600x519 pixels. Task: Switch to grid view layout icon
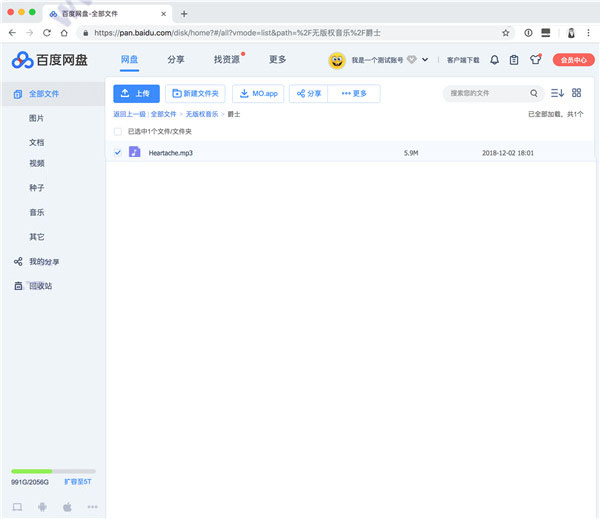pos(576,93)
